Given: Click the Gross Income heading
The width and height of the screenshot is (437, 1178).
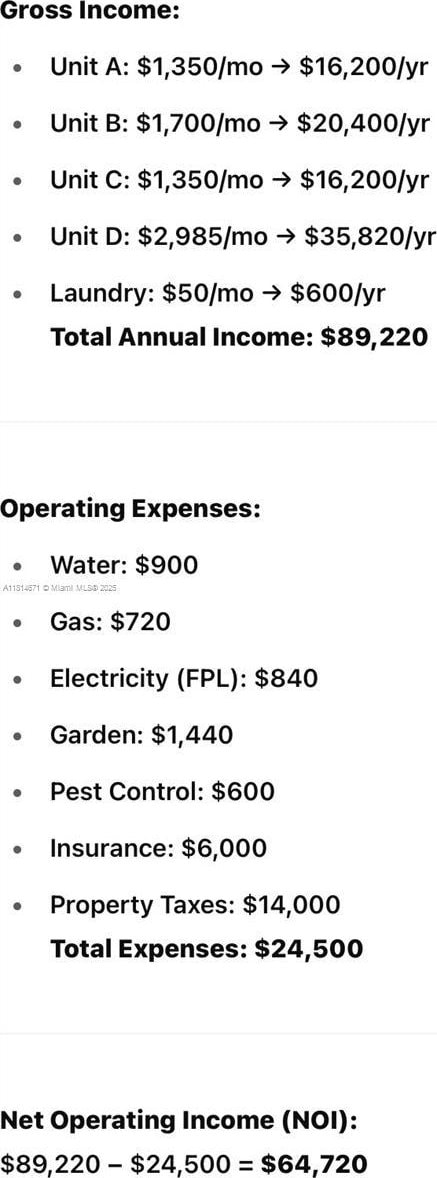Looking at the screenshot, I should coord(89,13).
